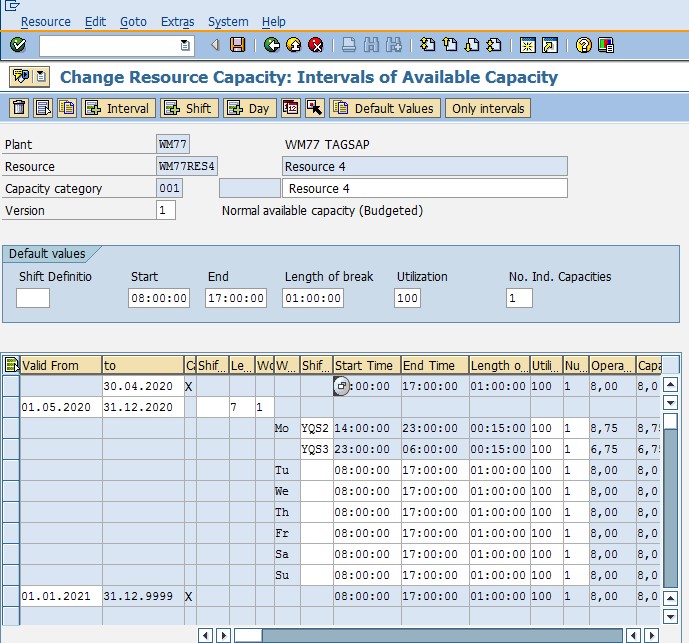The height and width of the screenshot is (643, 689).
Task: Click the Customize Local Layout icon
Action: click(x=606, y=45)
